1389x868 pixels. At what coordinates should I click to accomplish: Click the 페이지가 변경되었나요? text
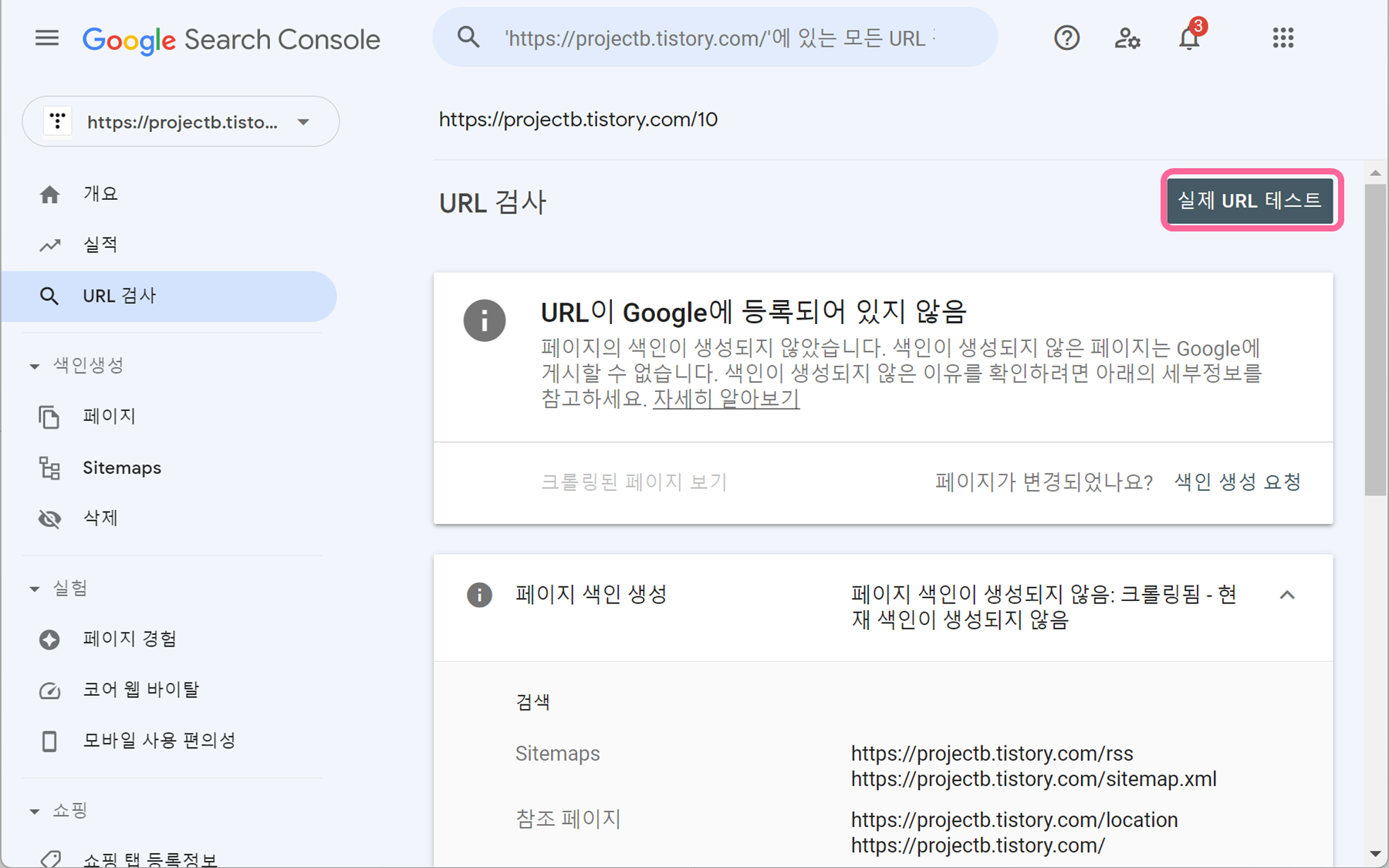coord(1044,482)
